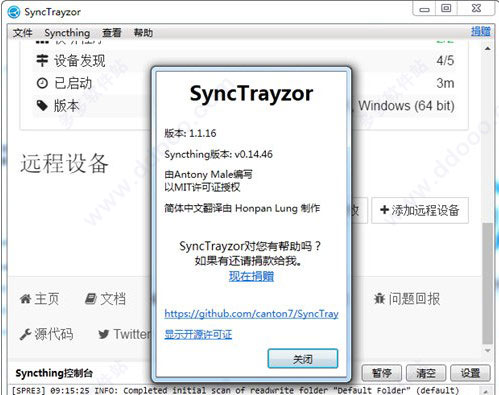Click the 以MIT许可证授权 license text

pyautogui.click(x=202, y=187)
